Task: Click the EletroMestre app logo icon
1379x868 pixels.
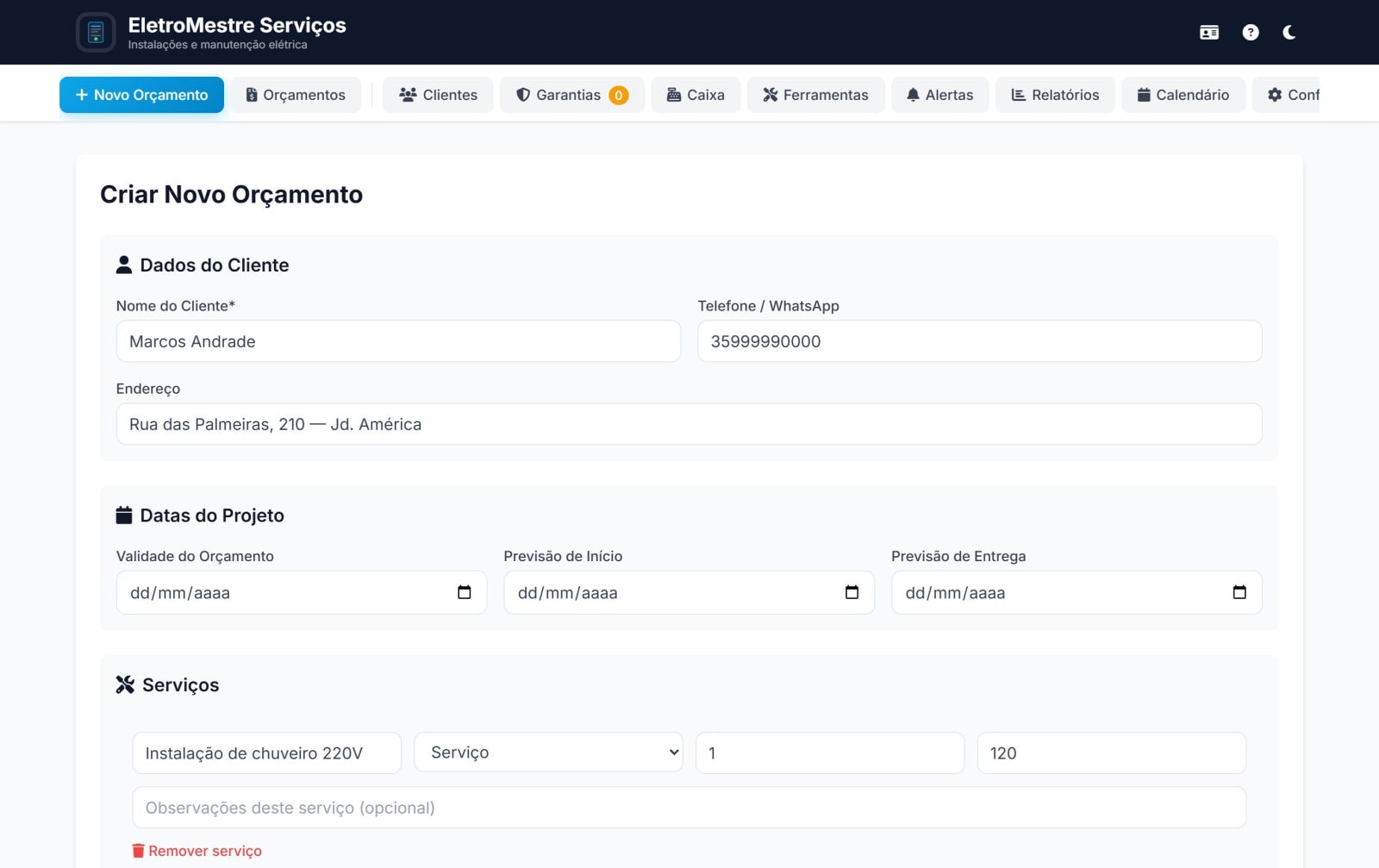Action: (x=96, y=33)
